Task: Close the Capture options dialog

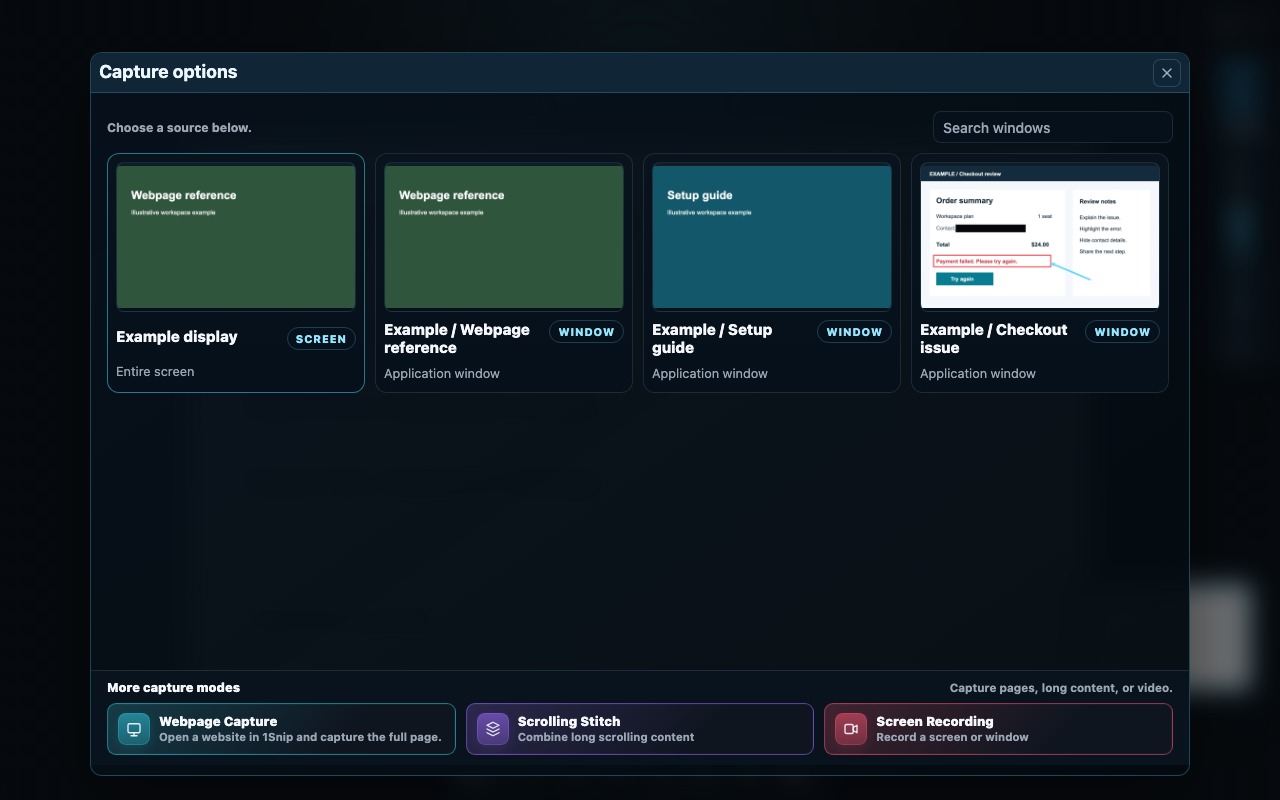Action: pos(1167,73)
